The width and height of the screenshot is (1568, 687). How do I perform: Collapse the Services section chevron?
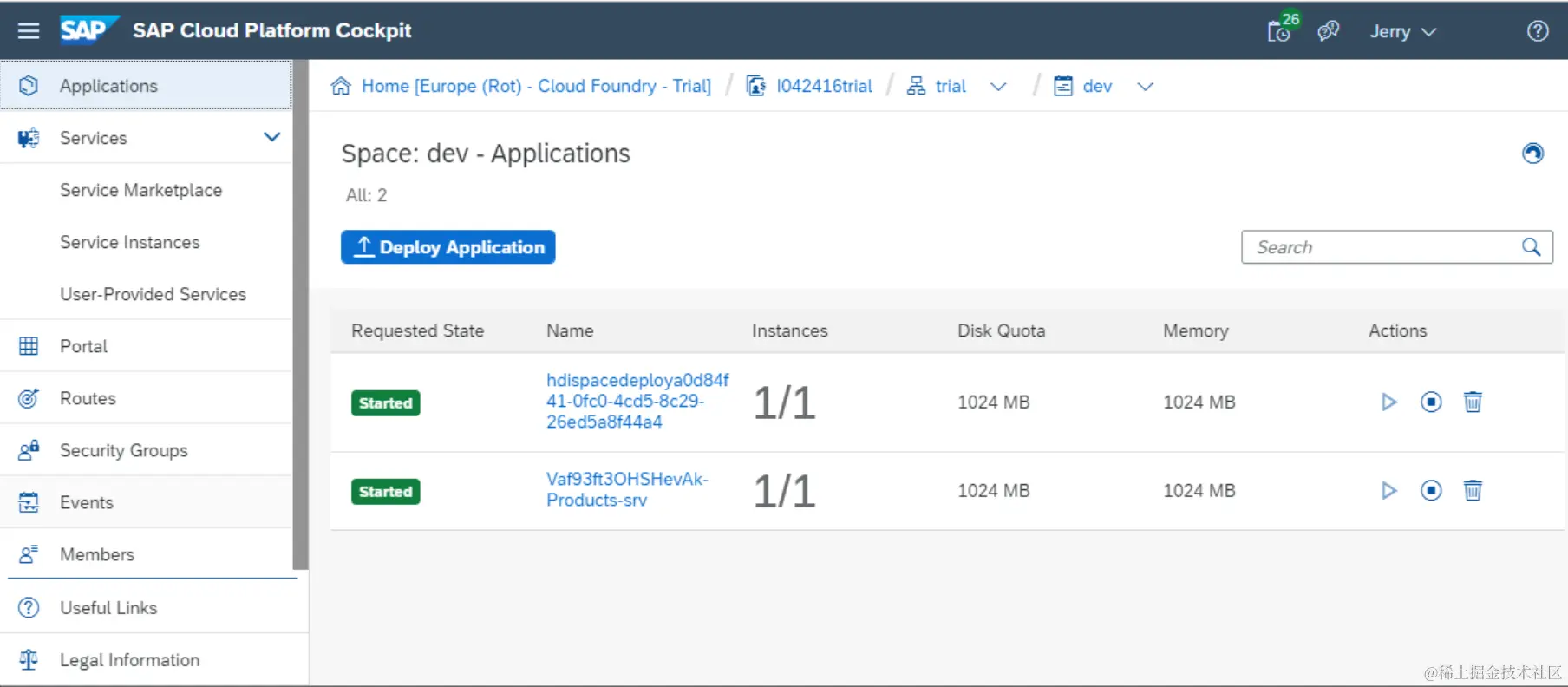point(271,137)
